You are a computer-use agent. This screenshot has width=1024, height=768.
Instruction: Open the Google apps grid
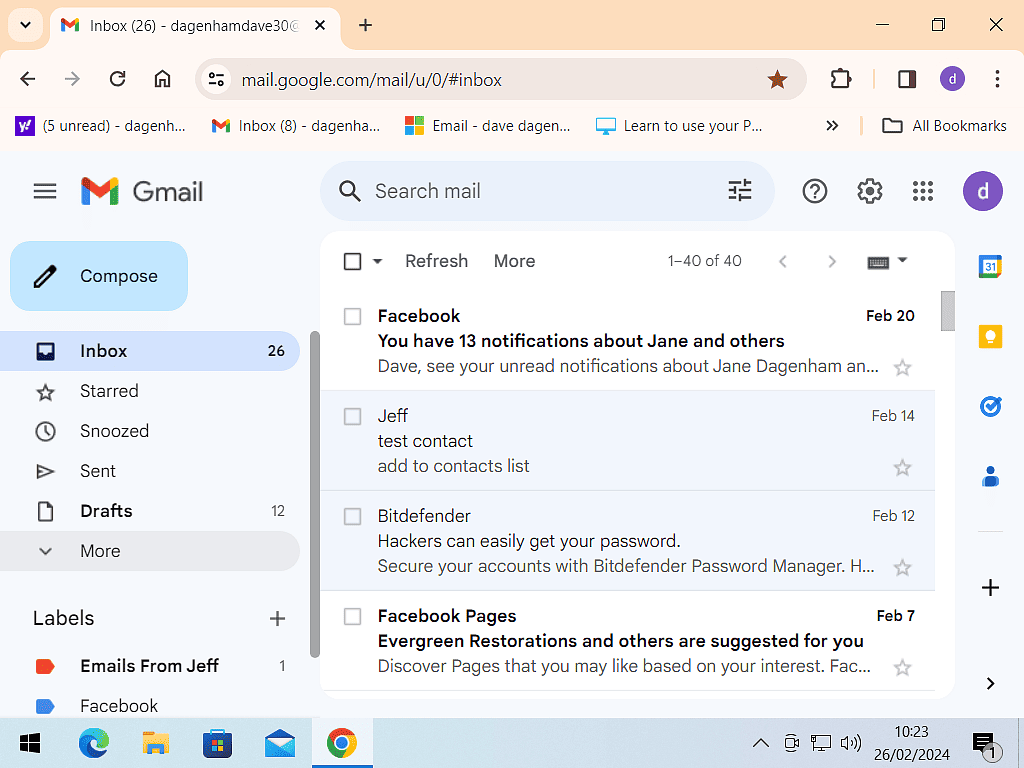(923, 191)
